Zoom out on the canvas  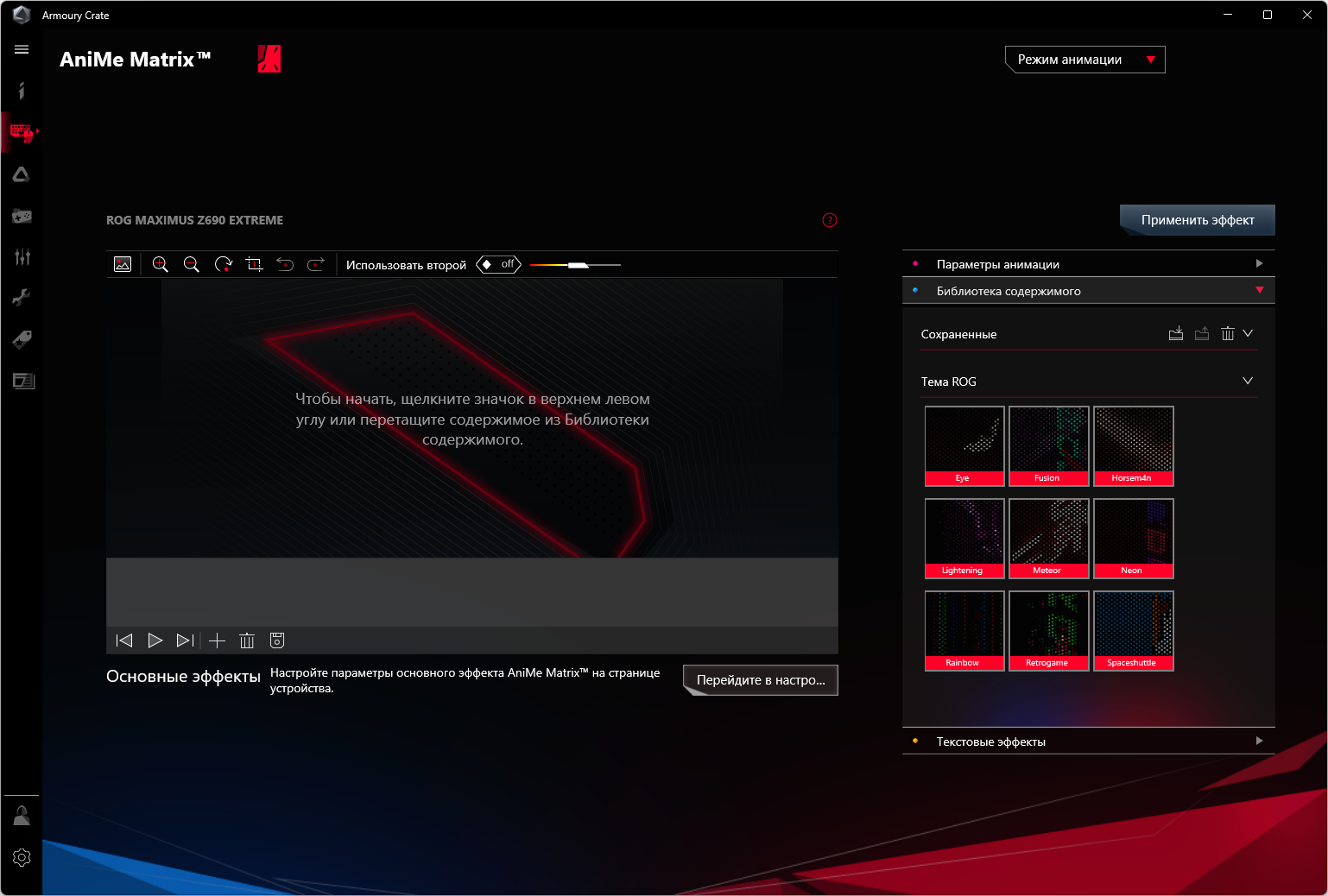(192, 264)
